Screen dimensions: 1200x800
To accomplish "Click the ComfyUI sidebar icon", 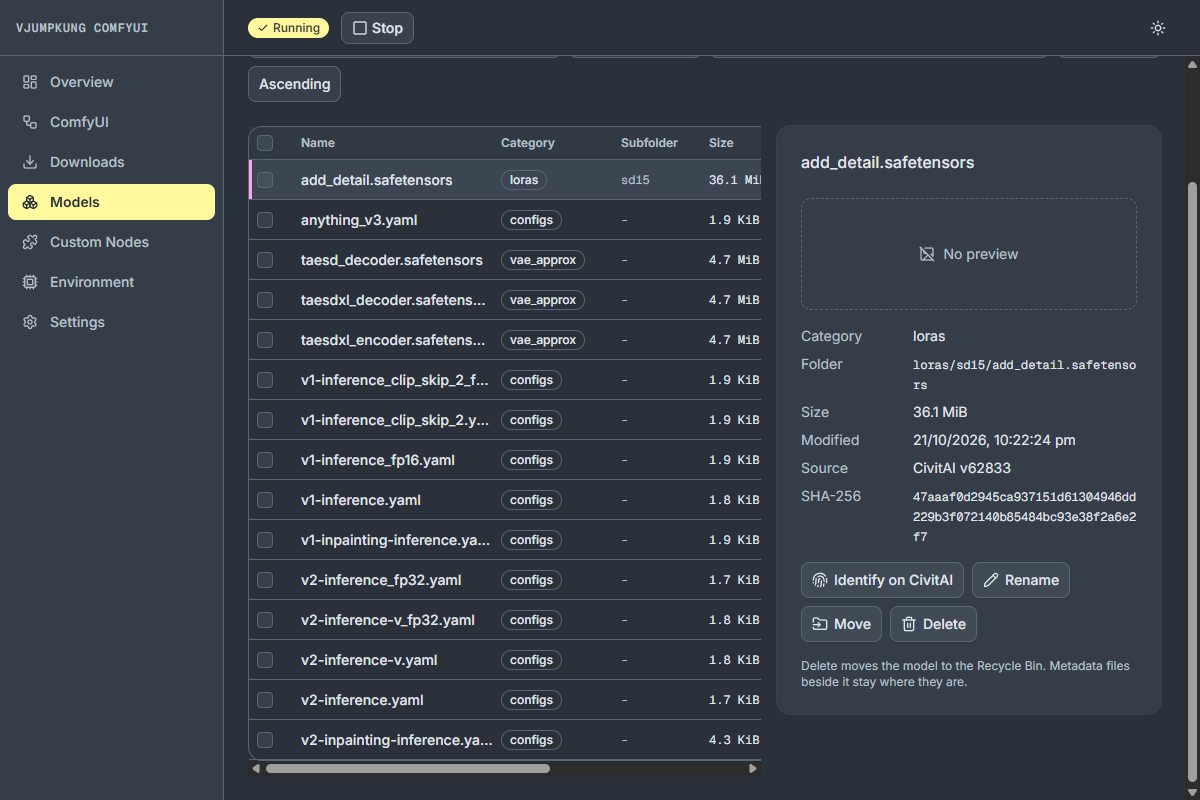I will pyautogui.click(x=30, y=122).
